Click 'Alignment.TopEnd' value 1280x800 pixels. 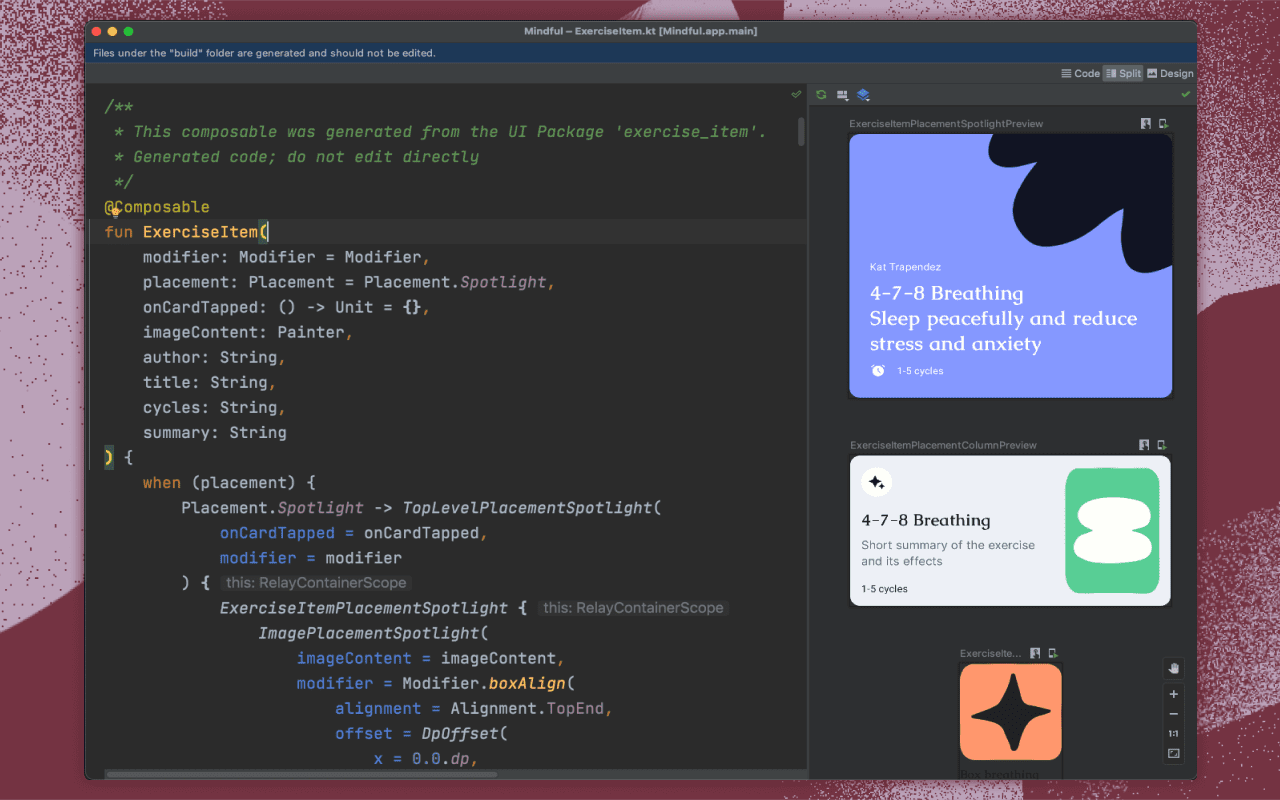pyautogui.click(x=527, y=708)
